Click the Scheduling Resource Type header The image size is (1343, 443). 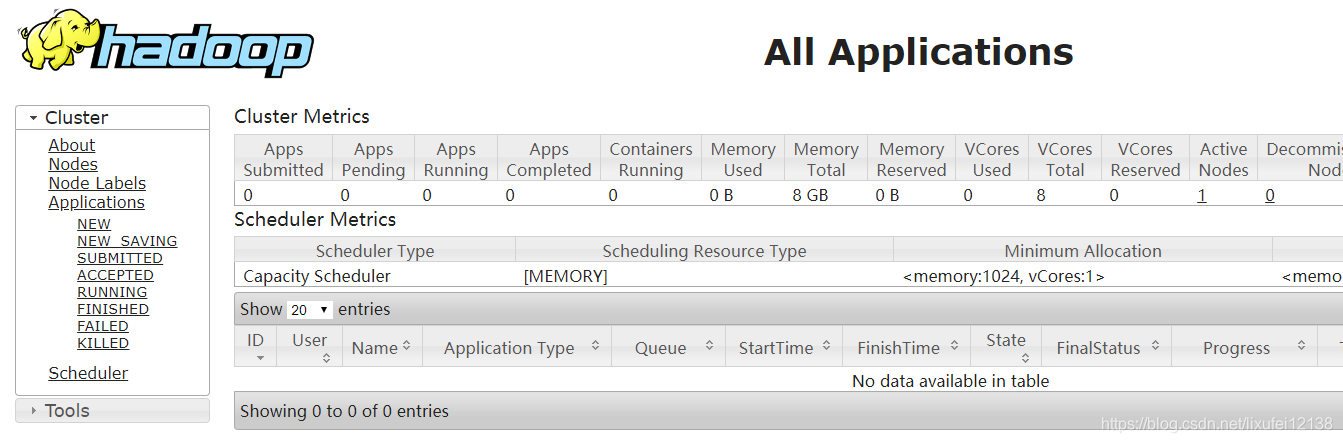pyautogui.click(x=704, y=251)
